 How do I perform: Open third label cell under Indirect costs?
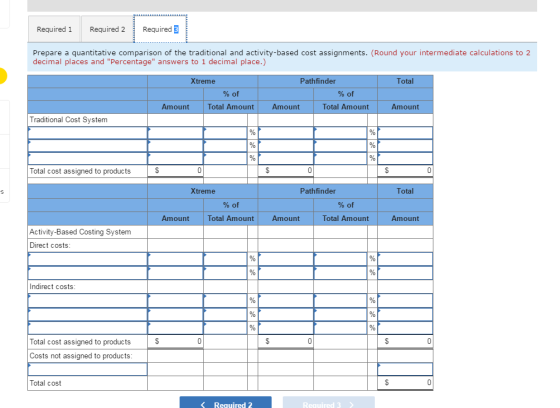pyautogui.click(x=88, y=328)
